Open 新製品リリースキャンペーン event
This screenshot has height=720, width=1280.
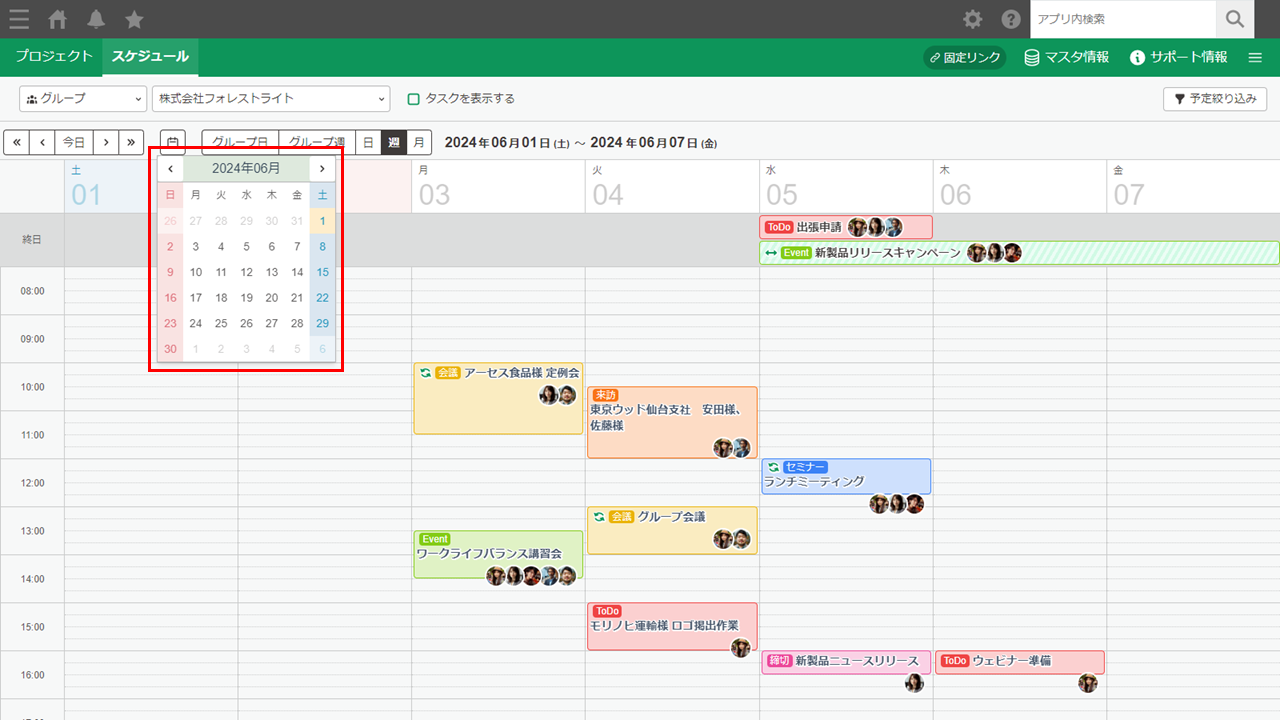click(x=1019, y=253)
